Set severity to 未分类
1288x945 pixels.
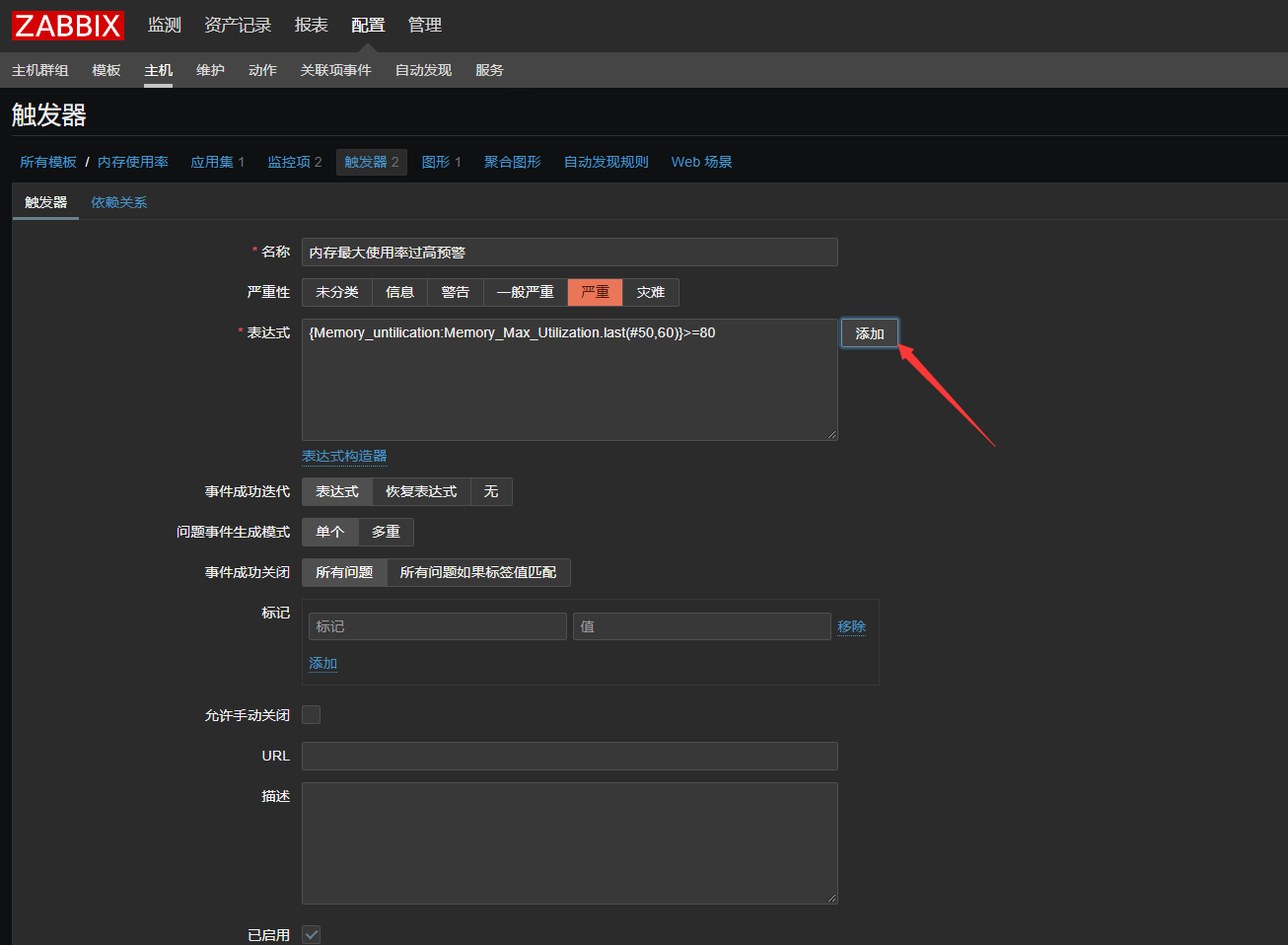pyautogui.click(x=337, y=292)
